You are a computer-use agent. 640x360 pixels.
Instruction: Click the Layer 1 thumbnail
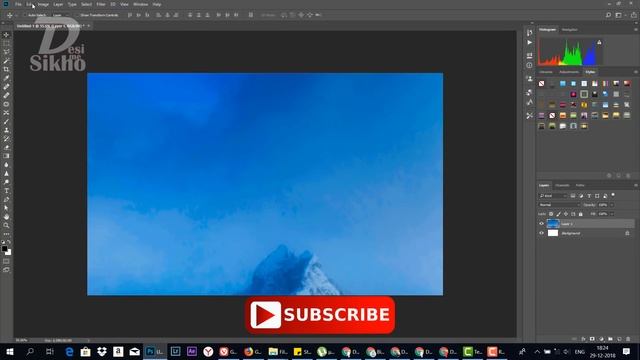coord(553,224)
